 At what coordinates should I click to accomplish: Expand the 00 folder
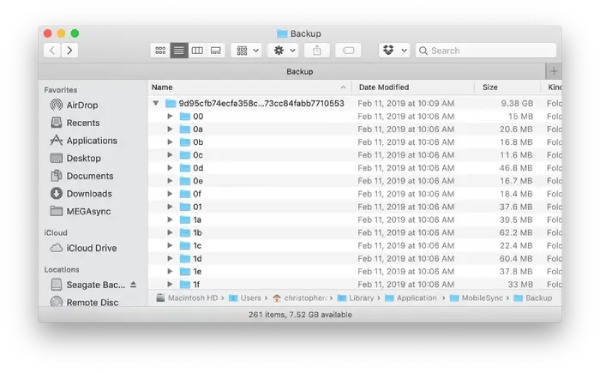(170, 116)
